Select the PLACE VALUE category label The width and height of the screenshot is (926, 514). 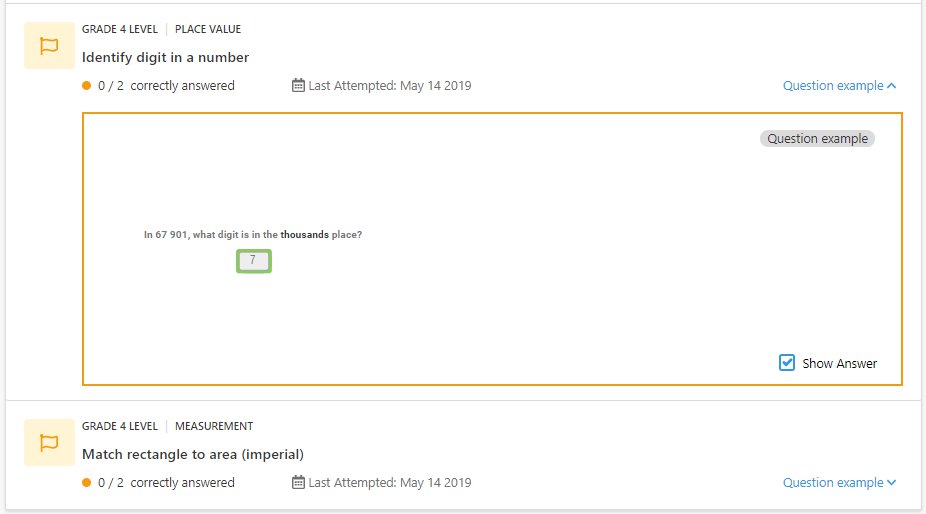[208, 29]
